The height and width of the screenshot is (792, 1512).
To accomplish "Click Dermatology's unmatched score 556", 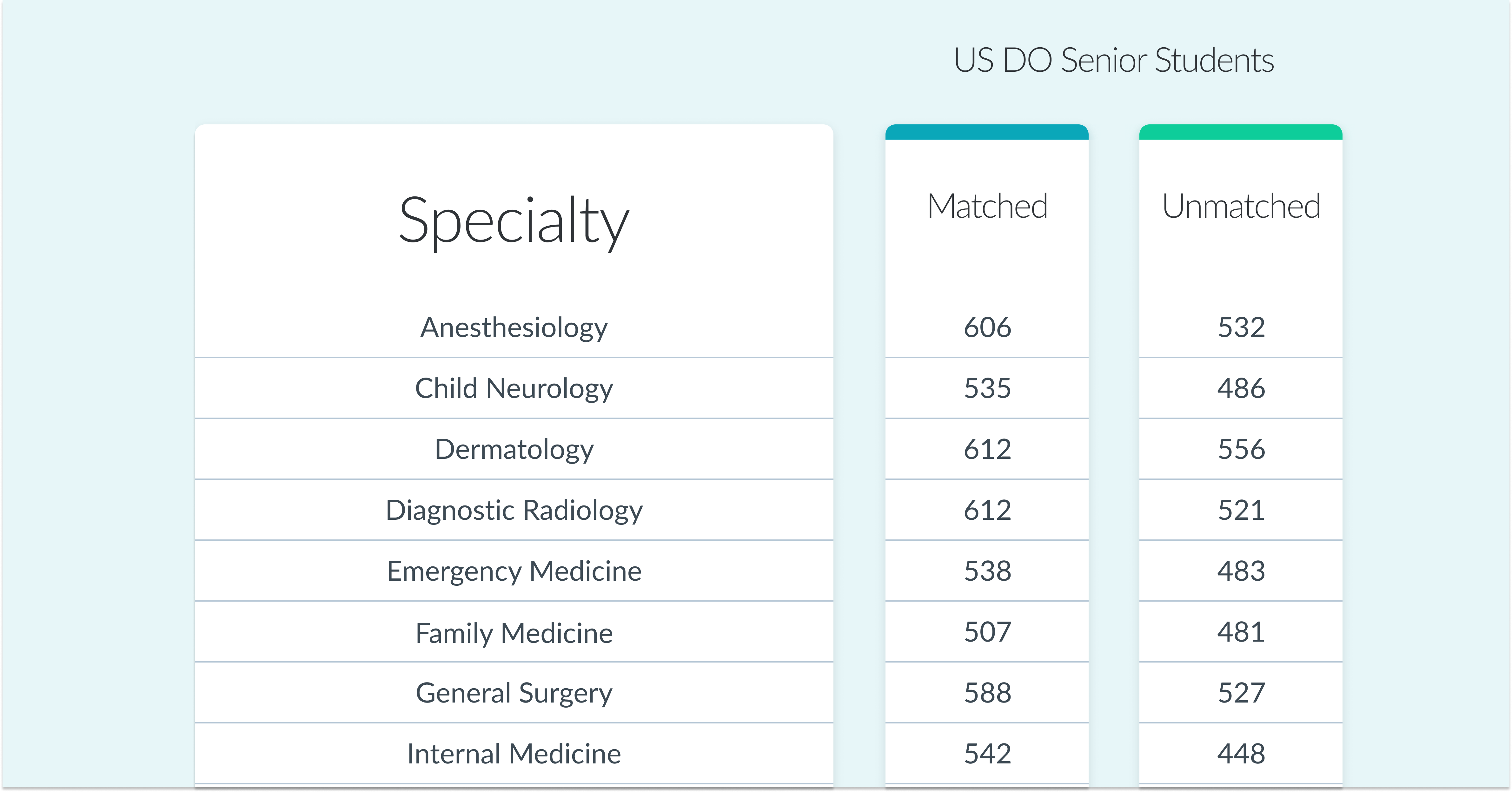I will [1241, 449].
